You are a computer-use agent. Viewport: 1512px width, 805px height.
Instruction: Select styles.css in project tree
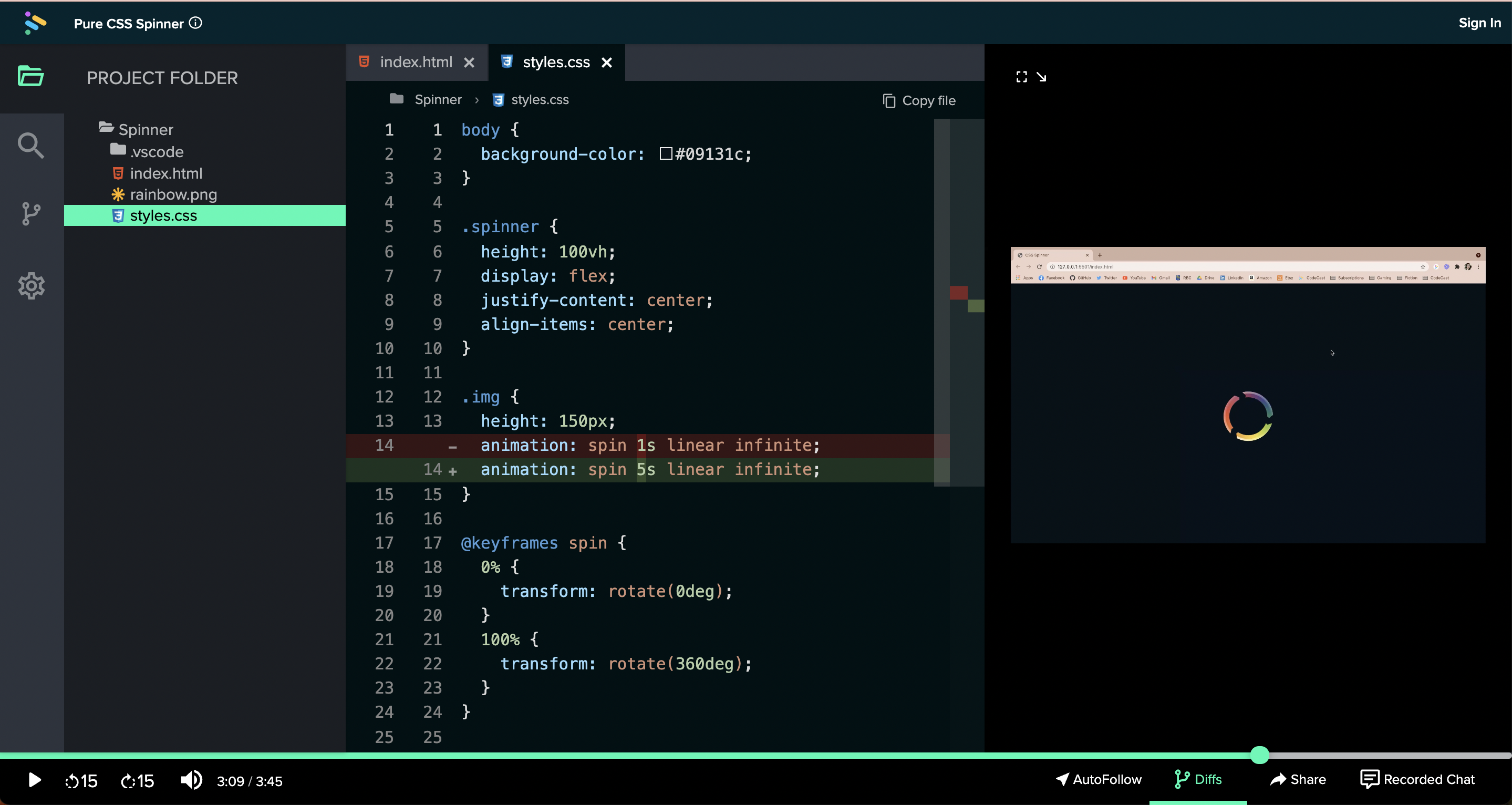(x=204, y=215)
